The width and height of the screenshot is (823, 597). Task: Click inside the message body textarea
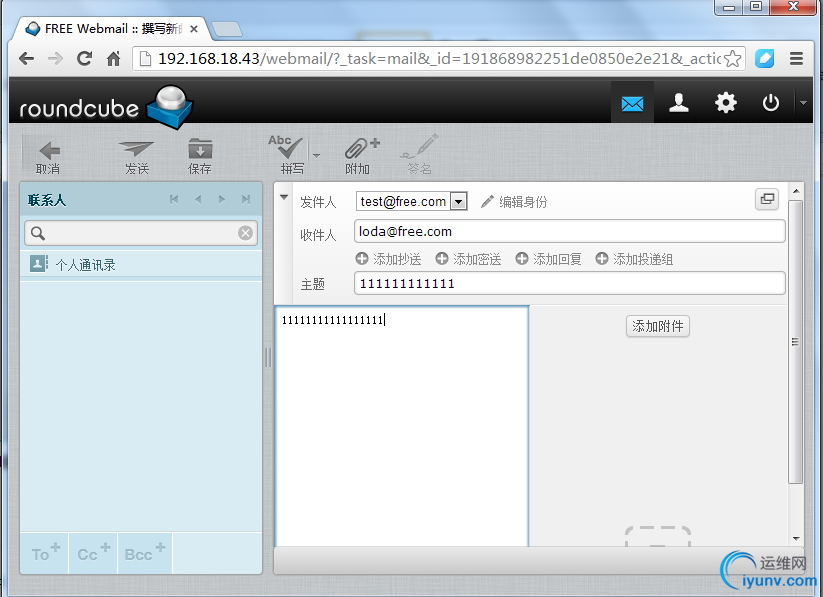click(x=402, y=426)
